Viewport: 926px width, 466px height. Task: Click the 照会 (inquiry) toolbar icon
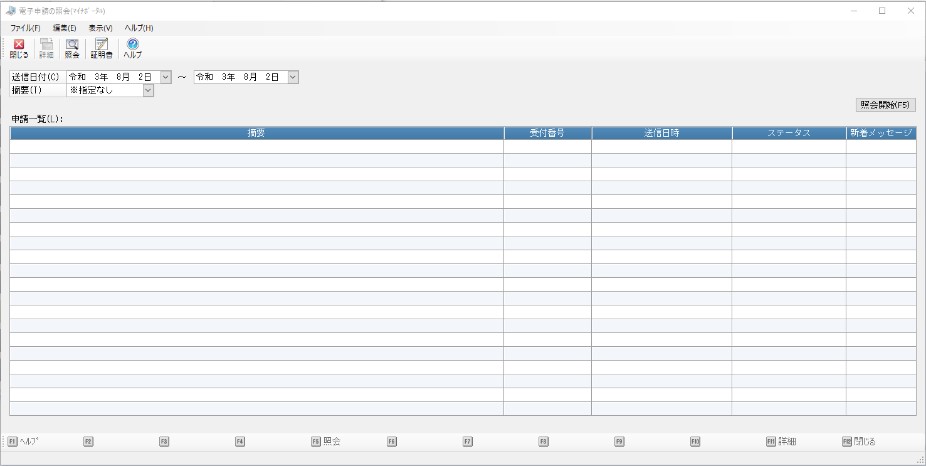pyautogui.click(x=72, y=48)
